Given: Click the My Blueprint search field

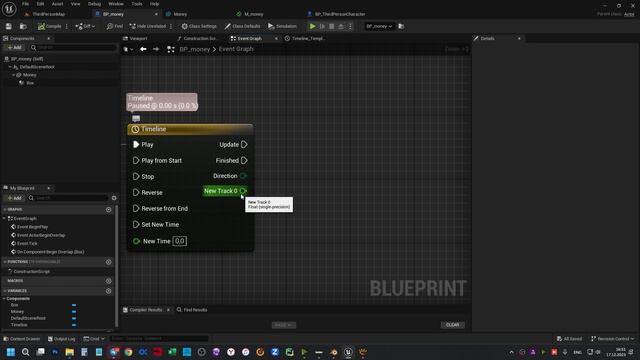Looking at the screenshot, I should [x=69, y=198].
